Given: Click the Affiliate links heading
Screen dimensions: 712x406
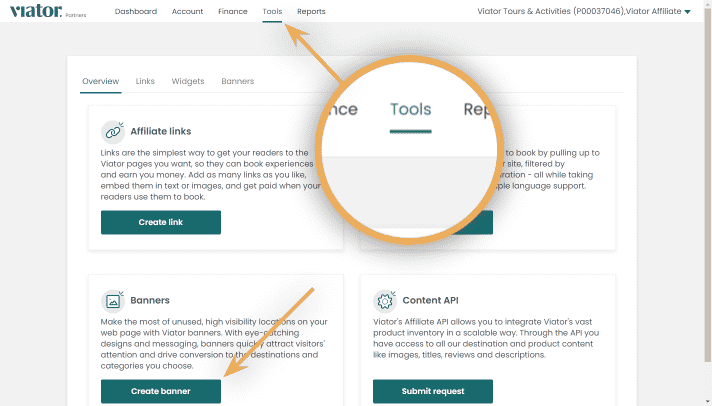Looking at the screenshot, I should [161, 131].
